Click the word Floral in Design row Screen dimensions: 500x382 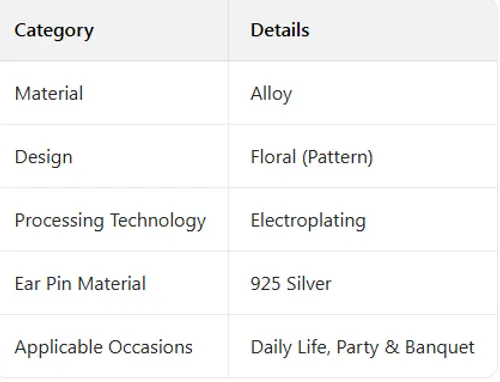click(x=273, y=157)
